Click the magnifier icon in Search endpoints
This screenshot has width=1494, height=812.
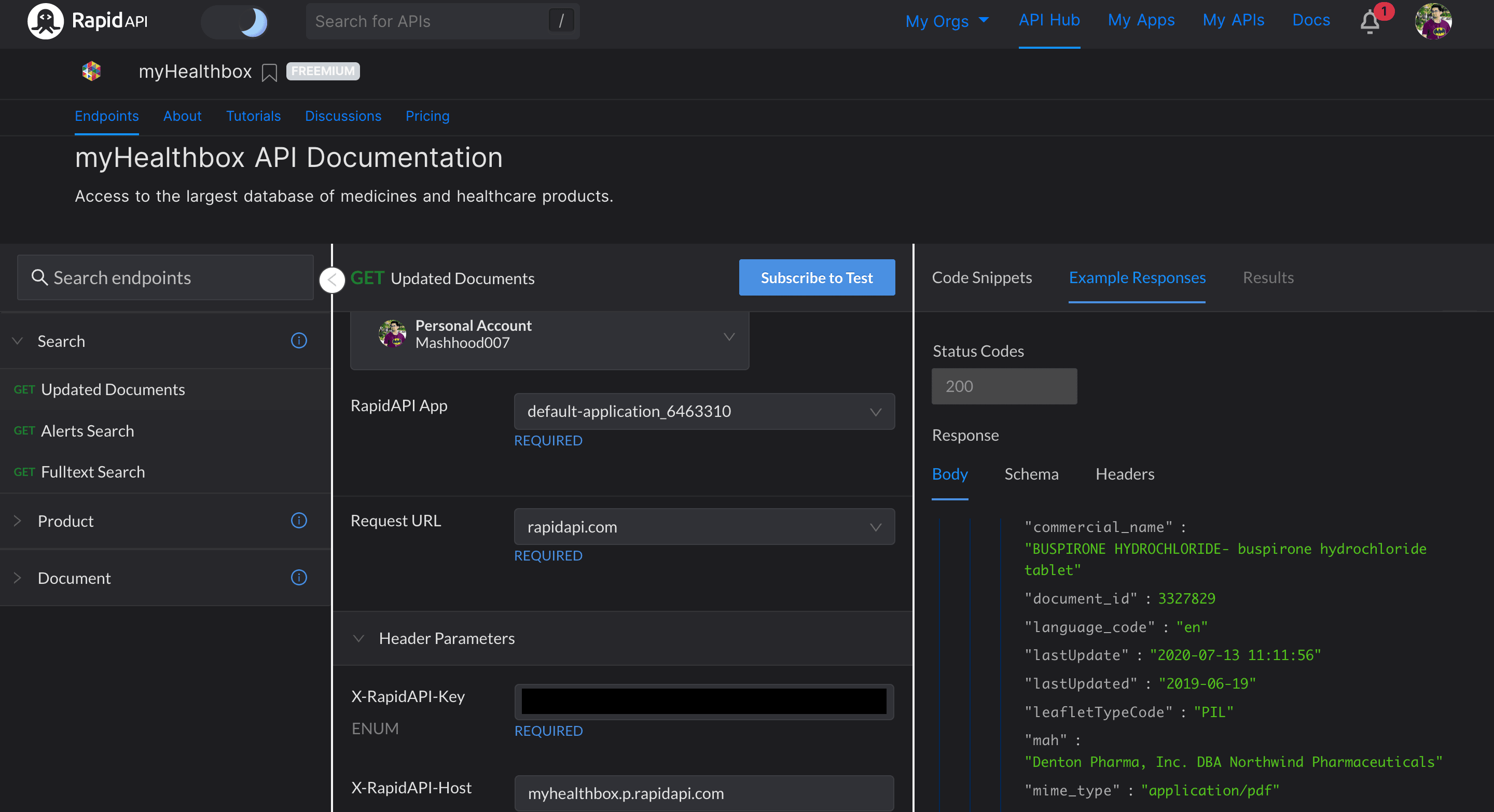click(x=39, y=277)
